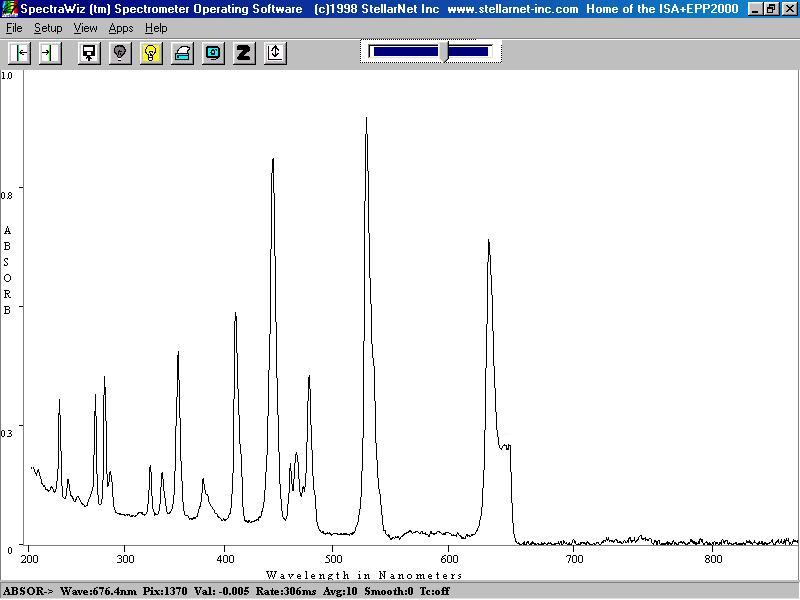
Task: Restore down the SpectraWiz window
Action: point(771,9)
